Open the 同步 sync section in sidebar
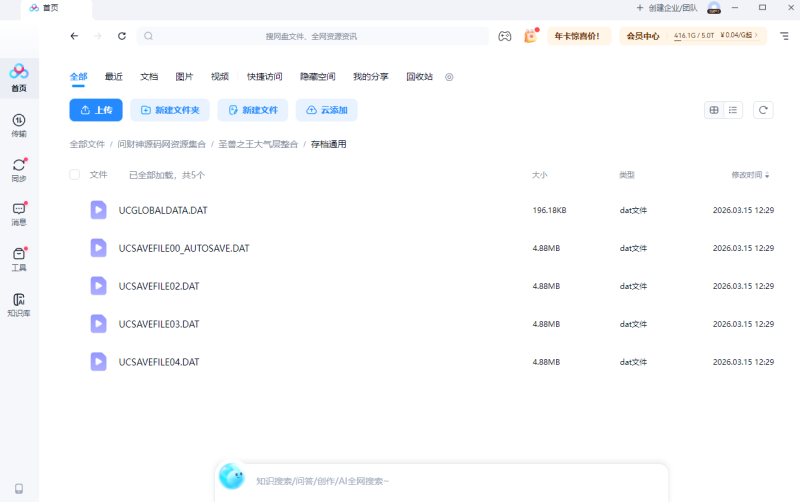 (x=19, y=170)
